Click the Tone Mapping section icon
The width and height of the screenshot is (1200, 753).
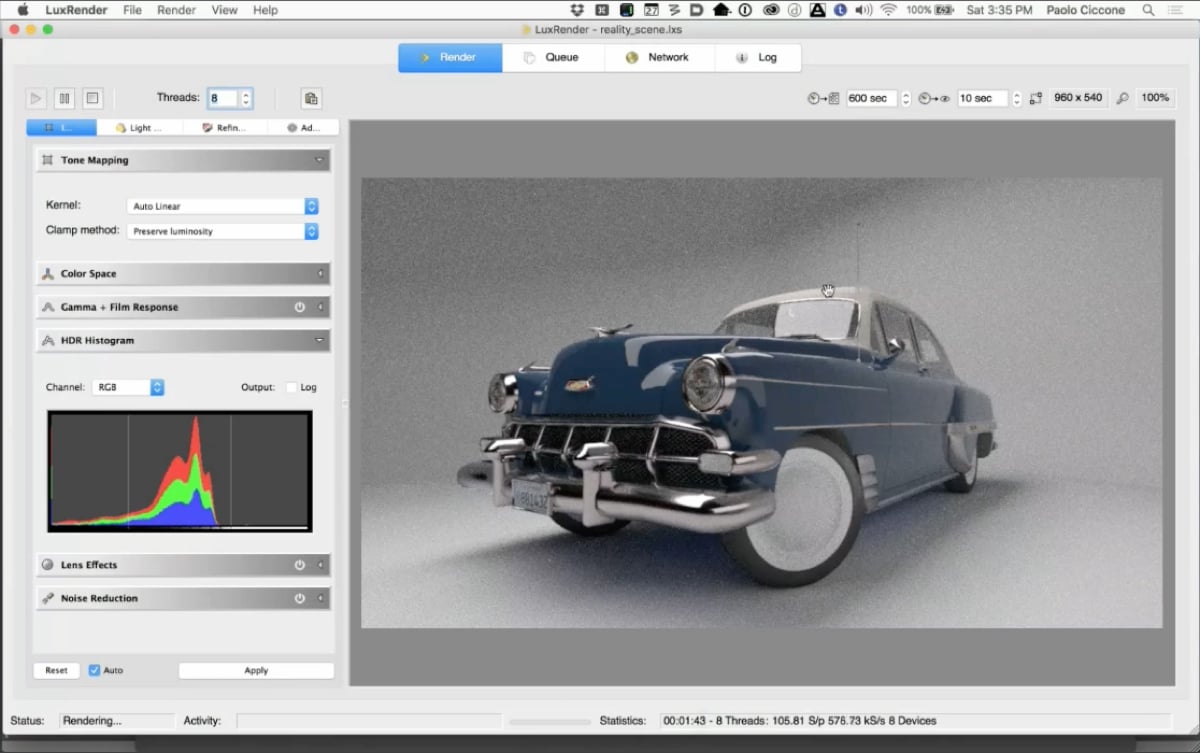click(47, 160)
